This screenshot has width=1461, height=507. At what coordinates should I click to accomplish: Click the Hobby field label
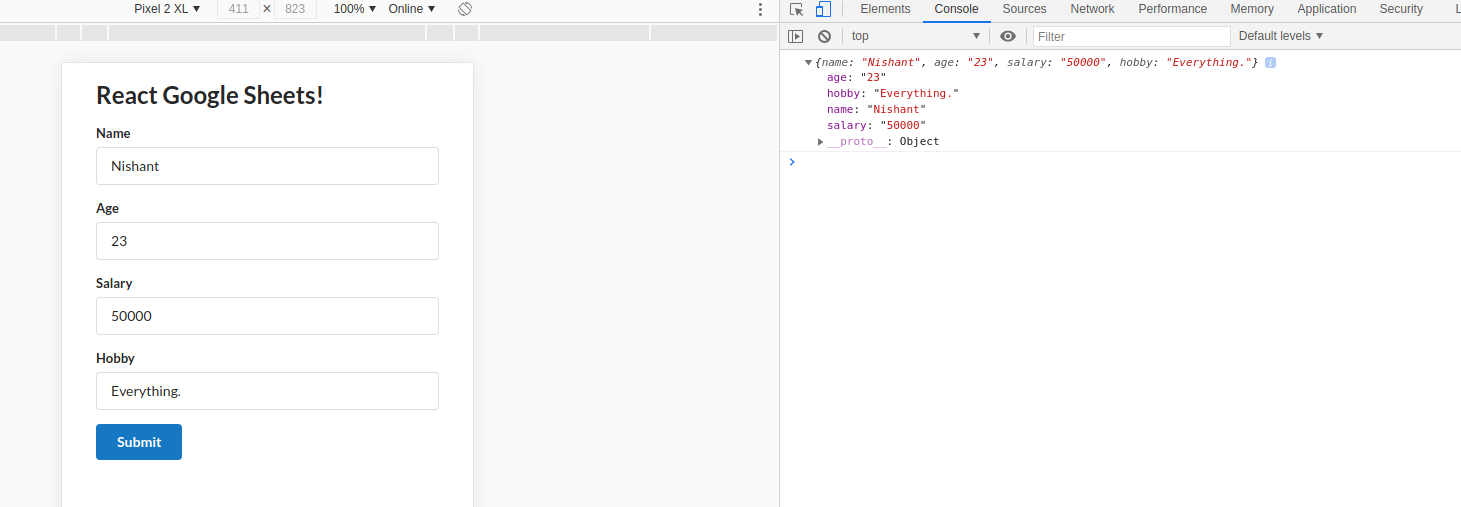point(115,358)
